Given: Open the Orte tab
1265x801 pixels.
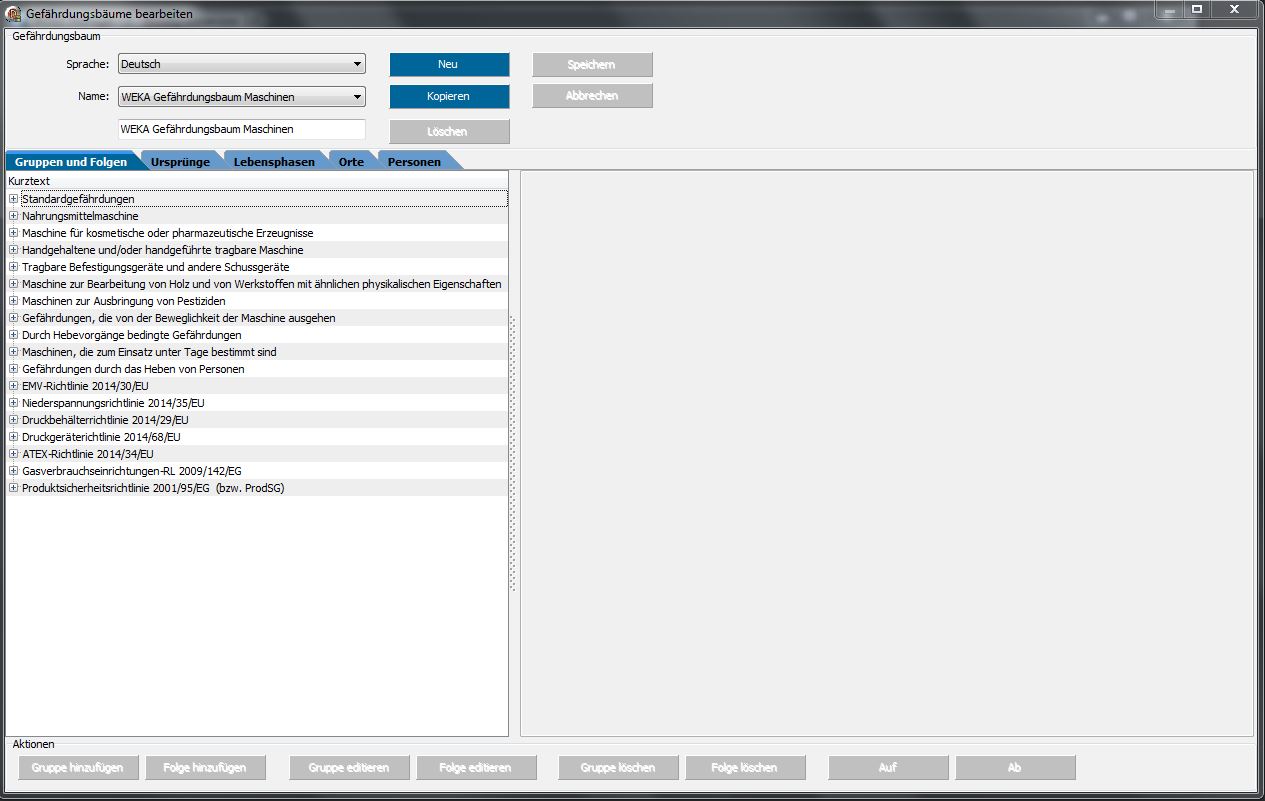Looking at the screenshot, I should pos(351,161).
